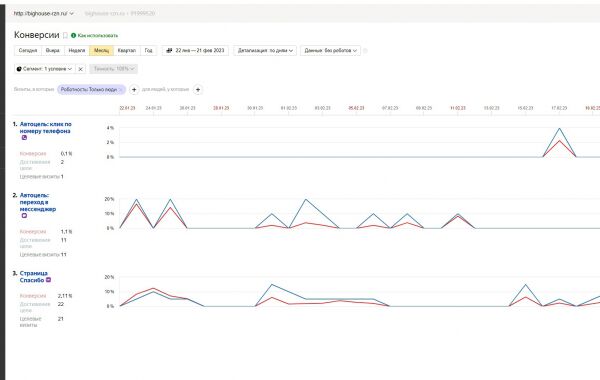Remove the Роботность filter chip via its x
Screen dimensions: 600x380
click(121, 90)
